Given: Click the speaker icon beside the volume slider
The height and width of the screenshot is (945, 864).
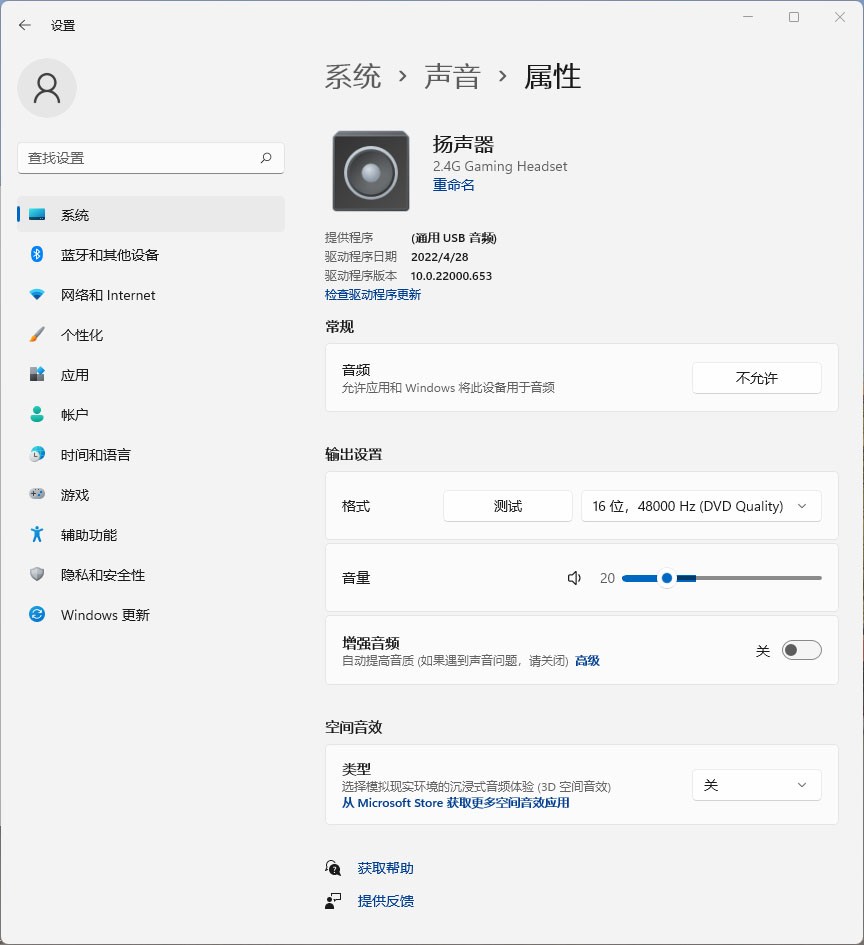Looking at the screenshot, I should 573,578.
